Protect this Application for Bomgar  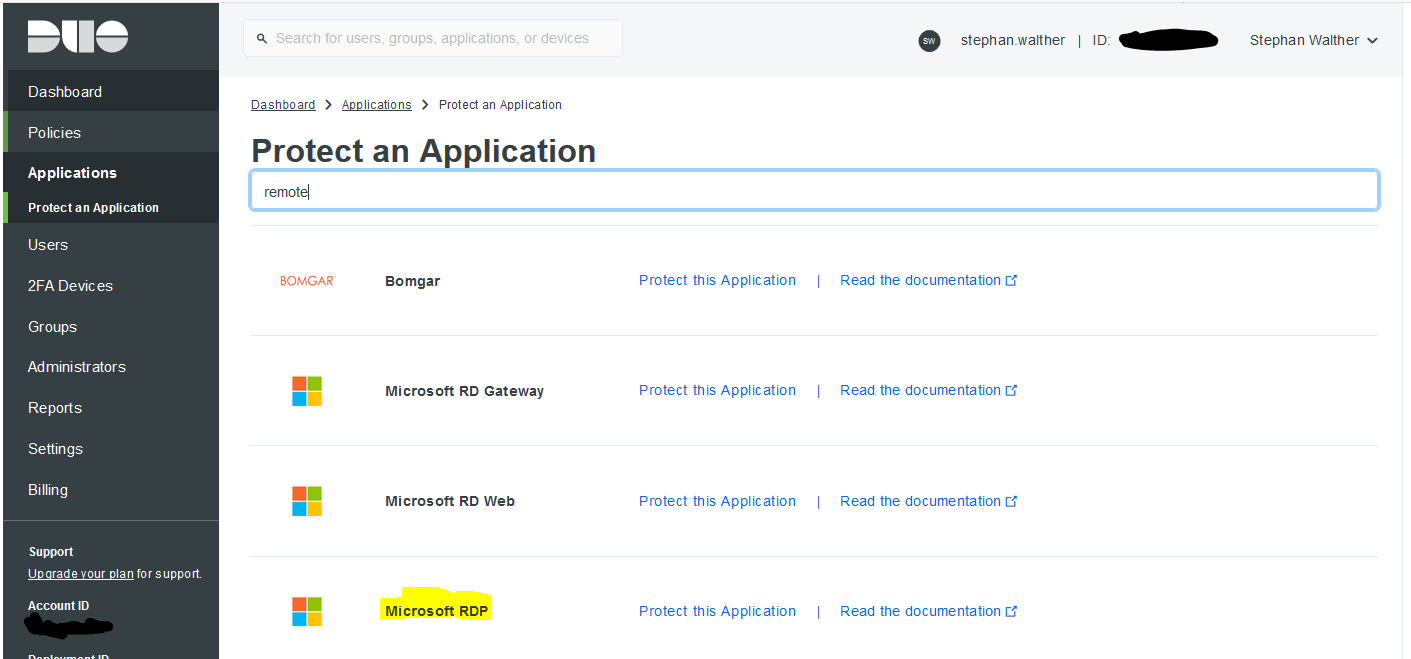(x=717, y=280)
